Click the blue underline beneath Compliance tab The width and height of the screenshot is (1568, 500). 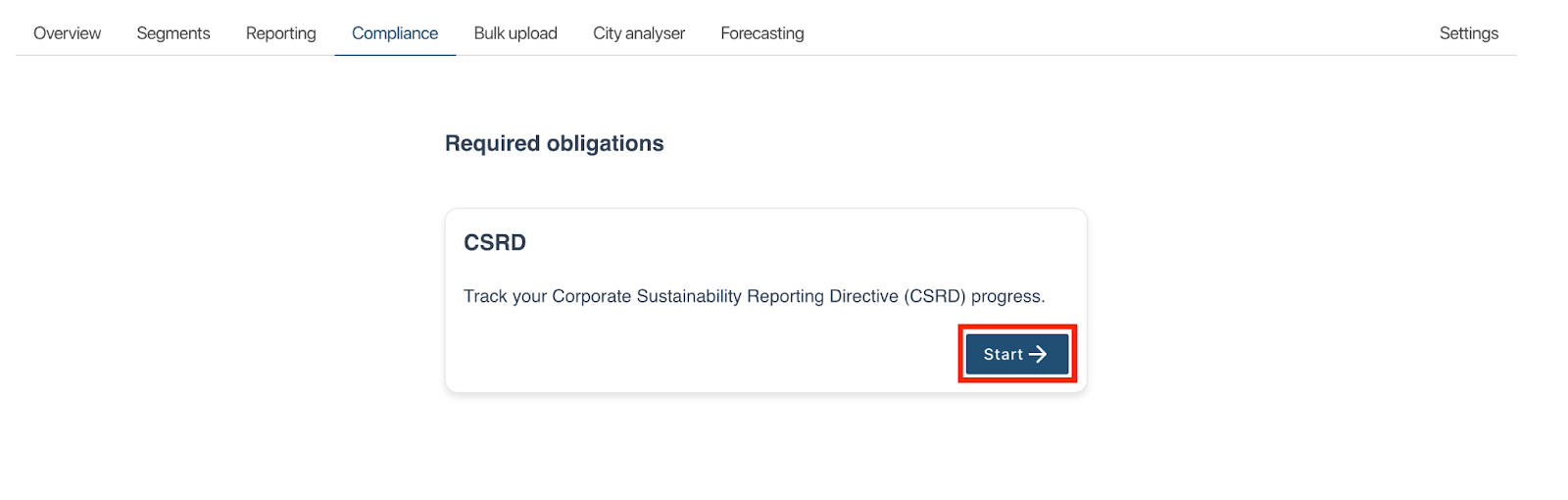click(x=395, y=55)
